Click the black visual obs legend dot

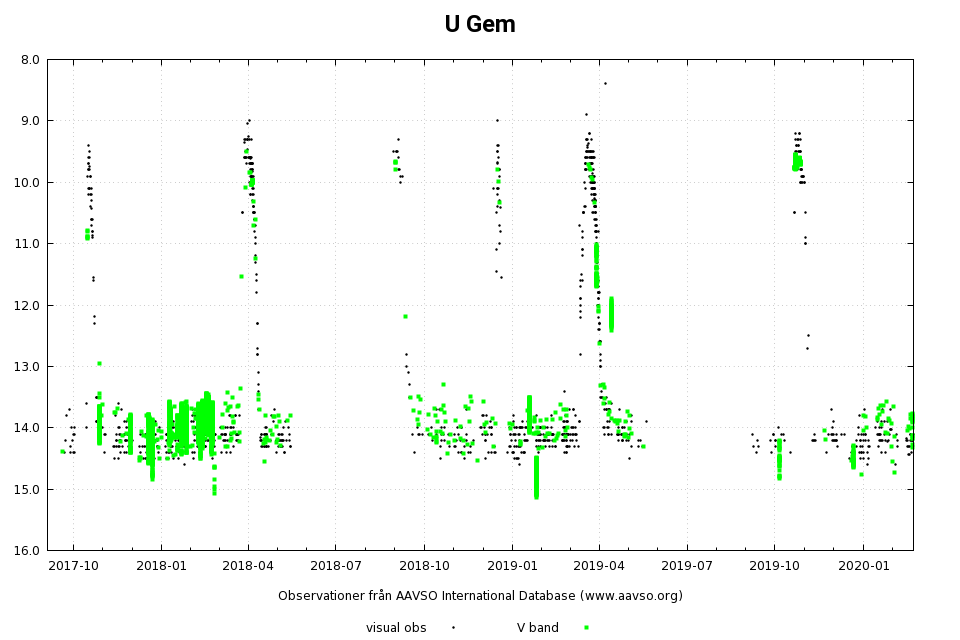(453, 628)
